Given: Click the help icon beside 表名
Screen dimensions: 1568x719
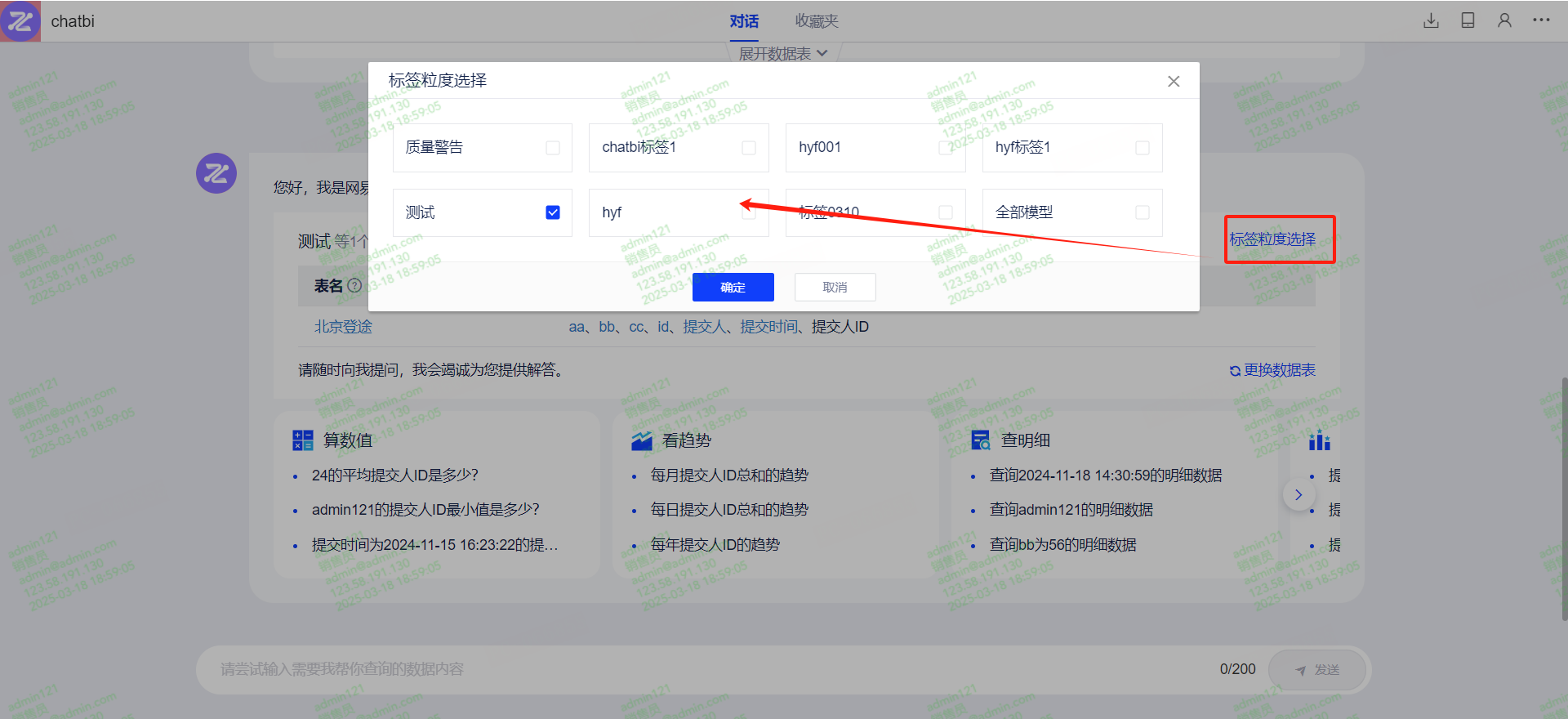Looking at the screenshot, I should [354, 286].
